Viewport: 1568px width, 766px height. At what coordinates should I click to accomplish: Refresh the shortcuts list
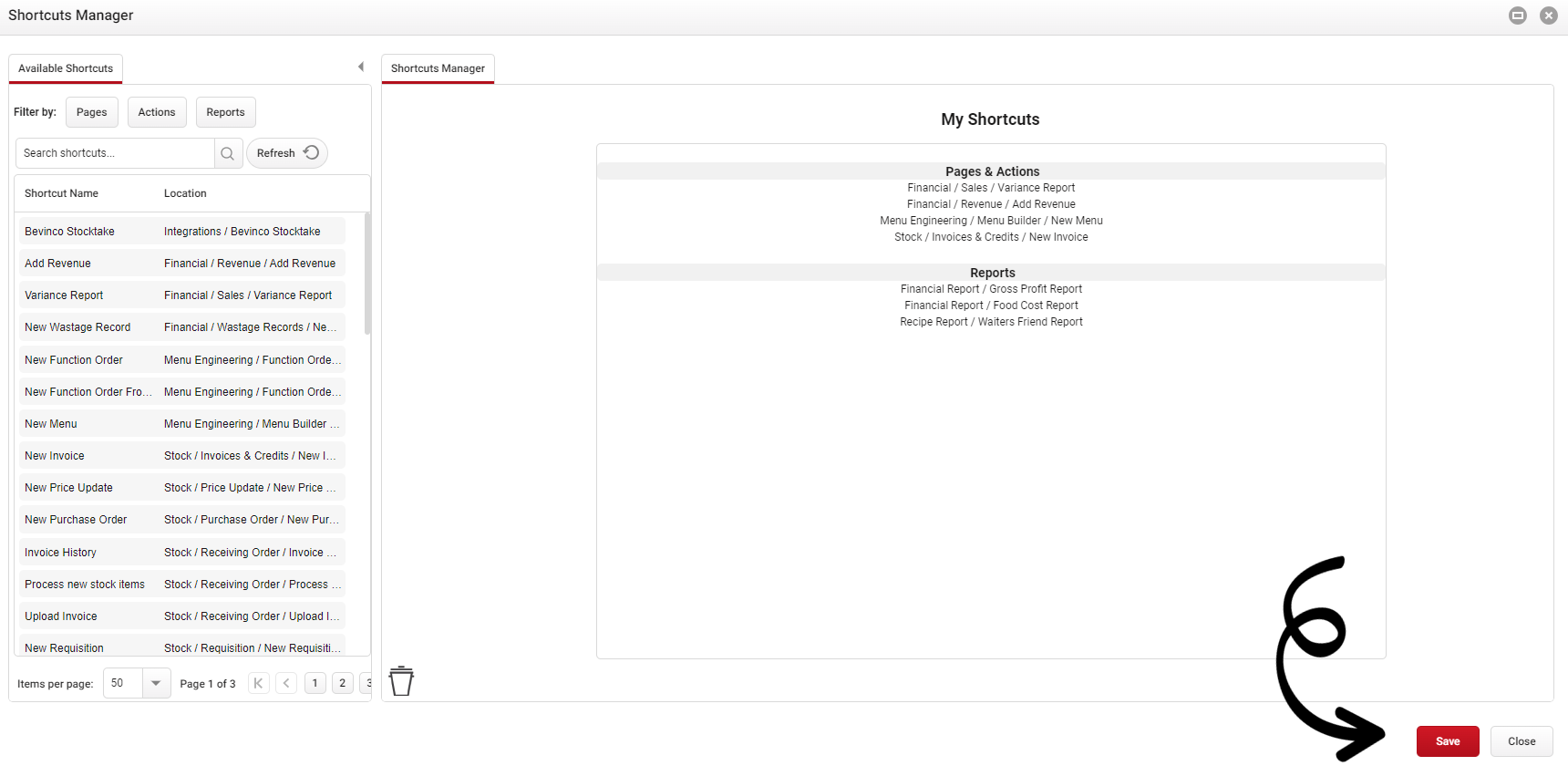pyautogui.click(x=286, y=153)
